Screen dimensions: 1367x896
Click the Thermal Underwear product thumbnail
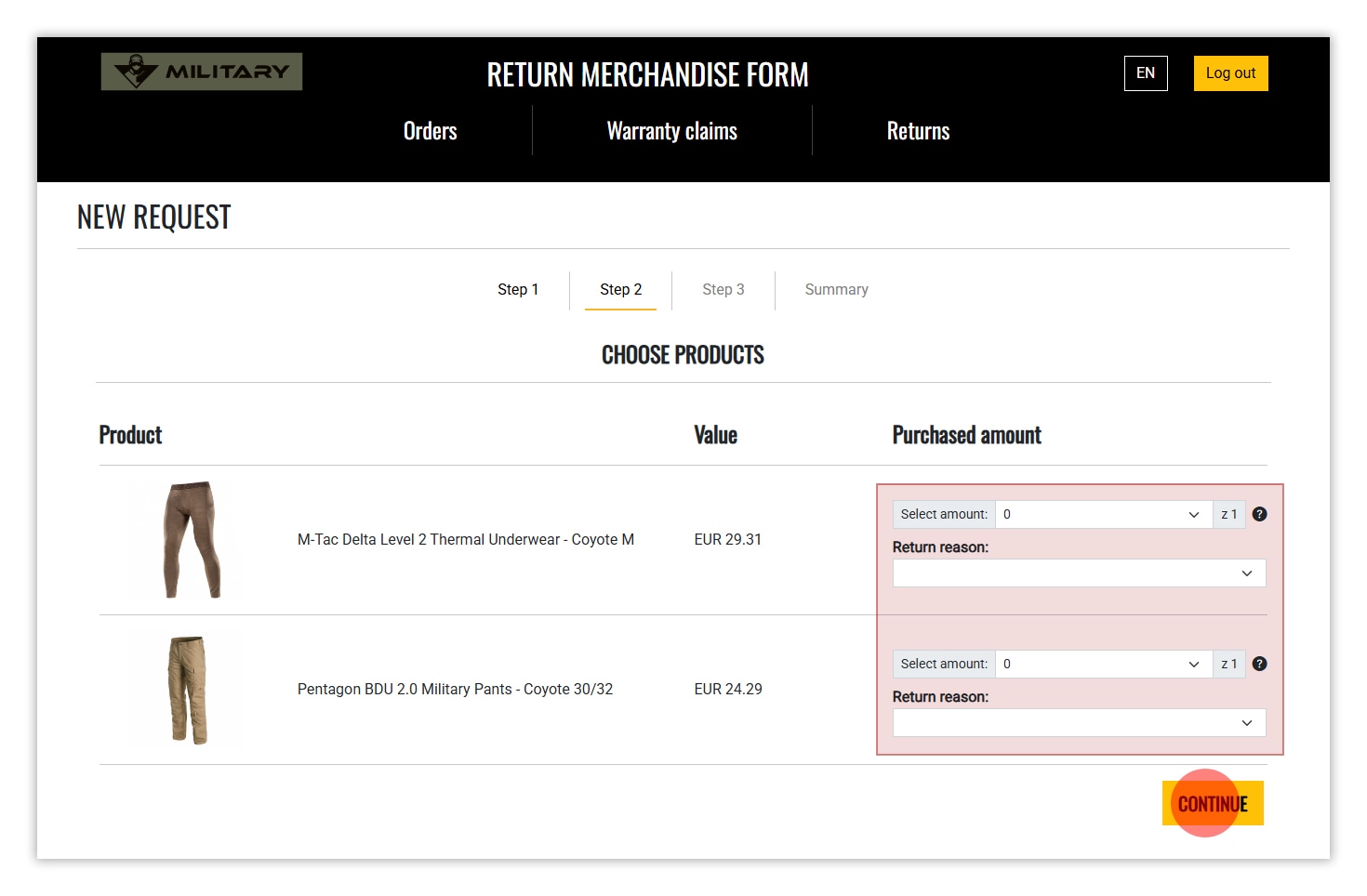191,540
